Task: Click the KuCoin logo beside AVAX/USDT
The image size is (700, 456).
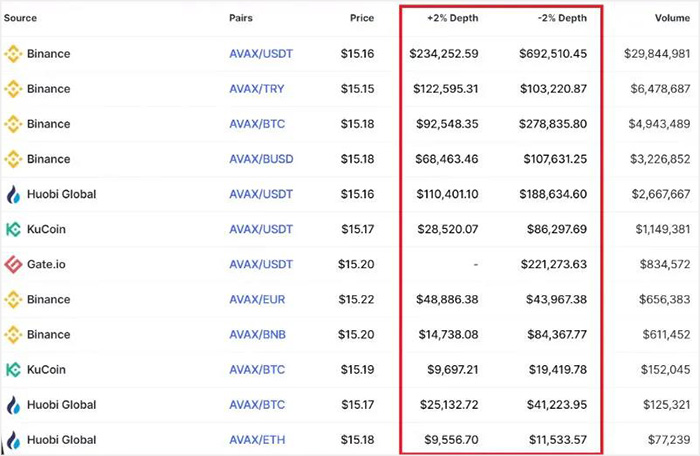Action: tap(13, 229)
